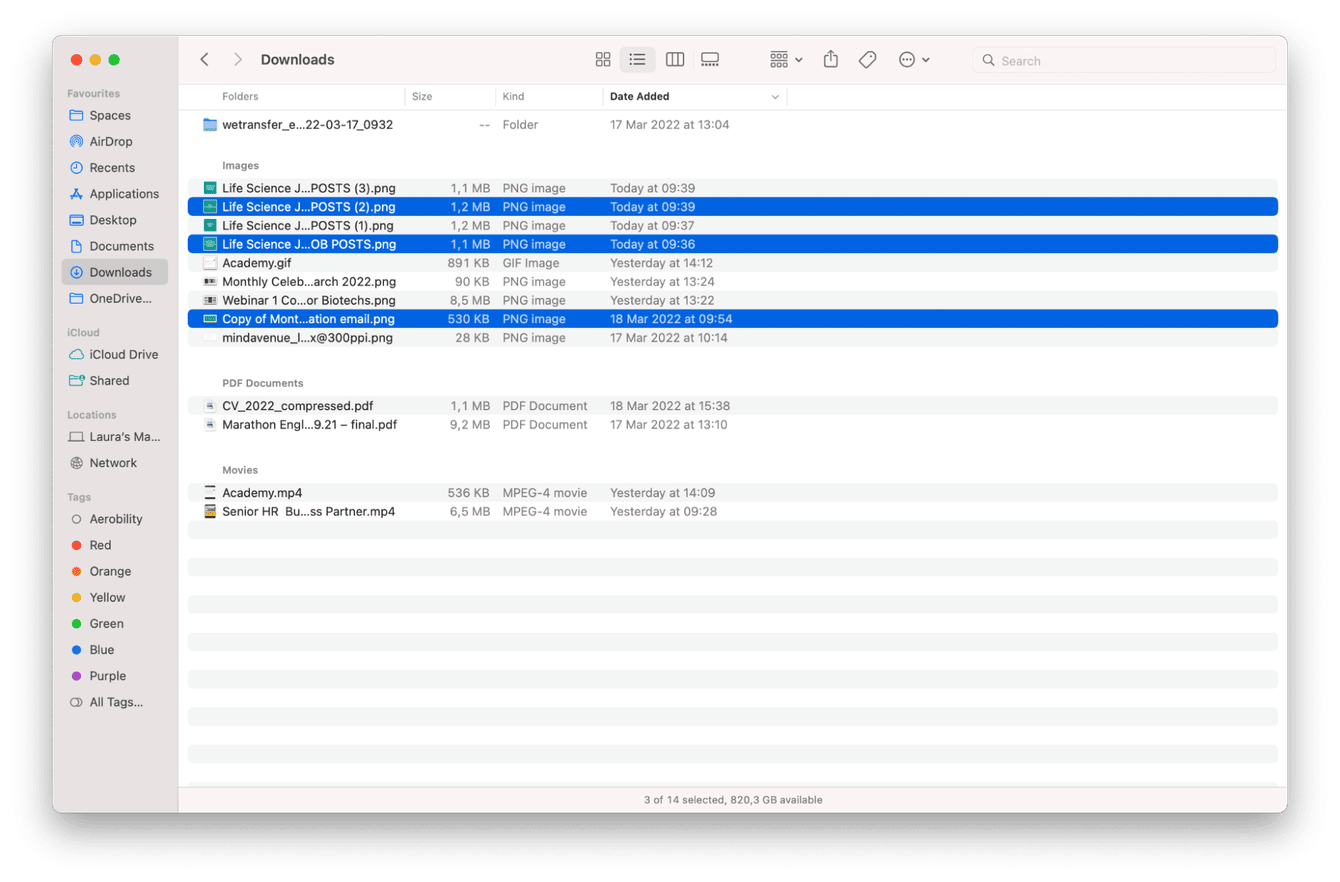This screenshot has width=1340, height=882.
Task: Switch to gallery view
Action: [710, 59]
